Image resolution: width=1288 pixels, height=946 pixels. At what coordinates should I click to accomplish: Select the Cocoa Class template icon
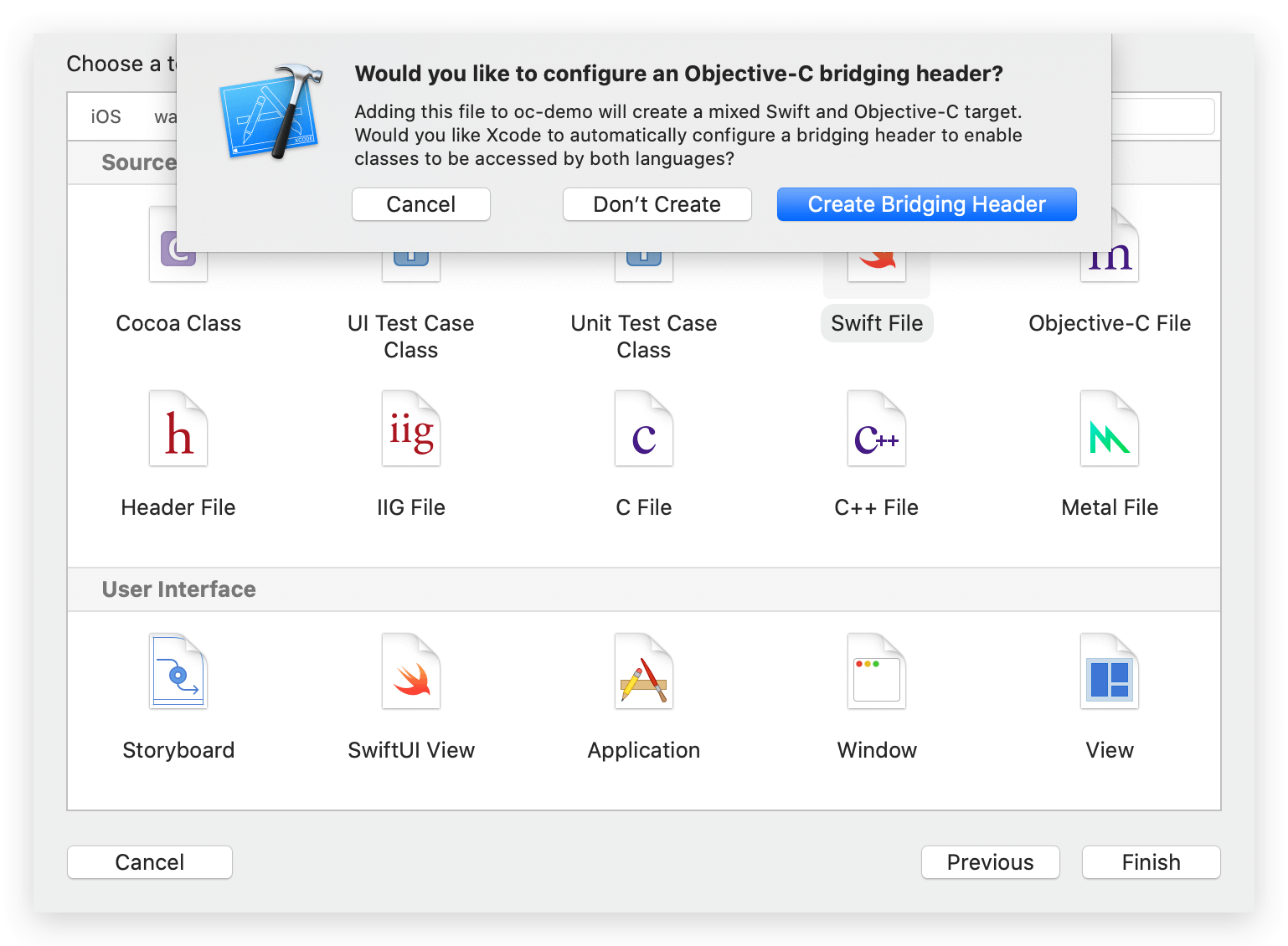coord(178,267)
